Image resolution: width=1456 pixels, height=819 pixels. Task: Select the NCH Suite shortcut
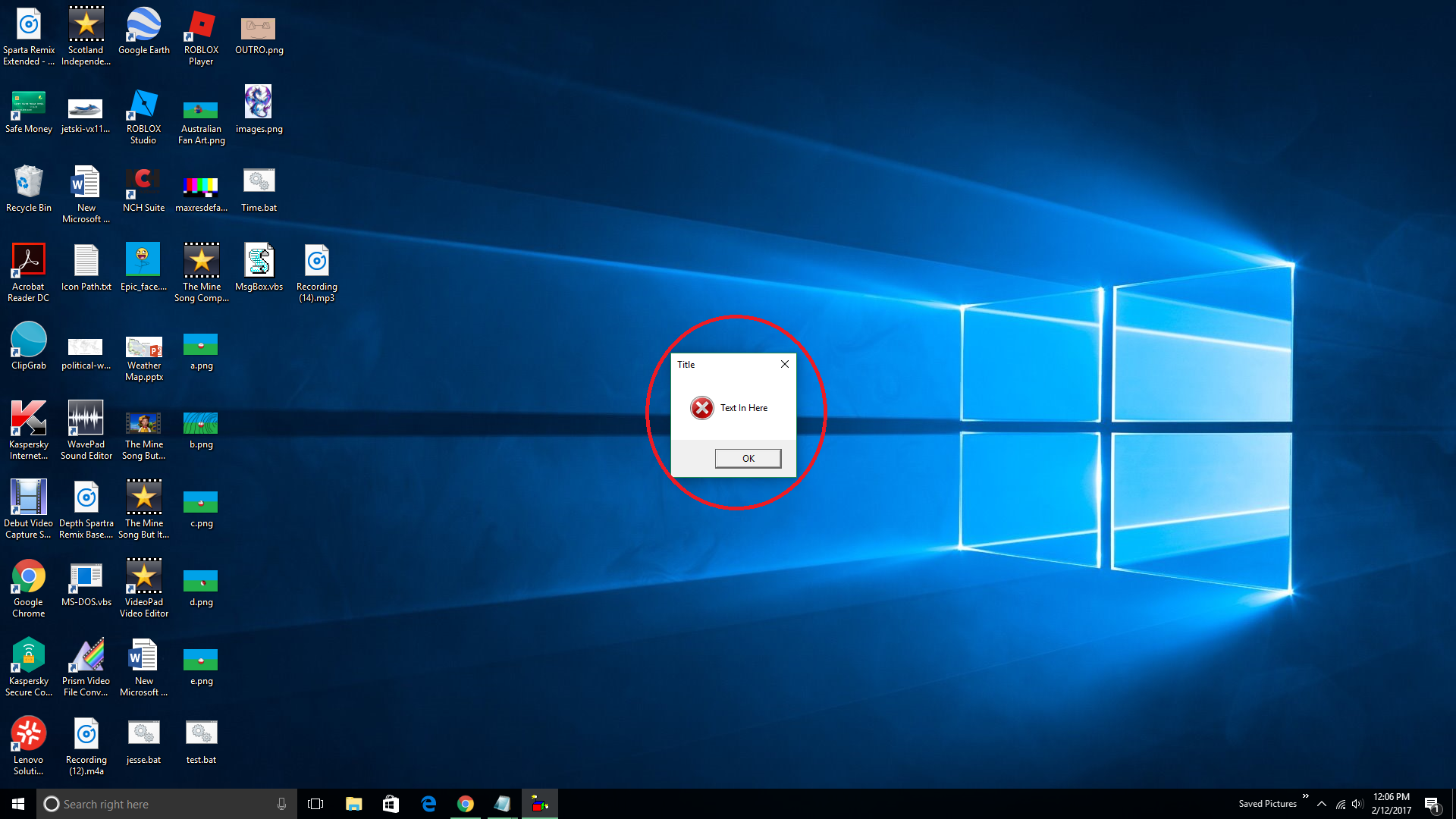(144, 189)
